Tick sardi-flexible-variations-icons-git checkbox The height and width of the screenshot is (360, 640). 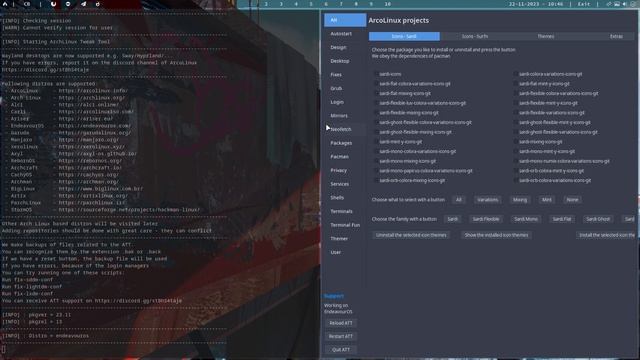(516, 113)
